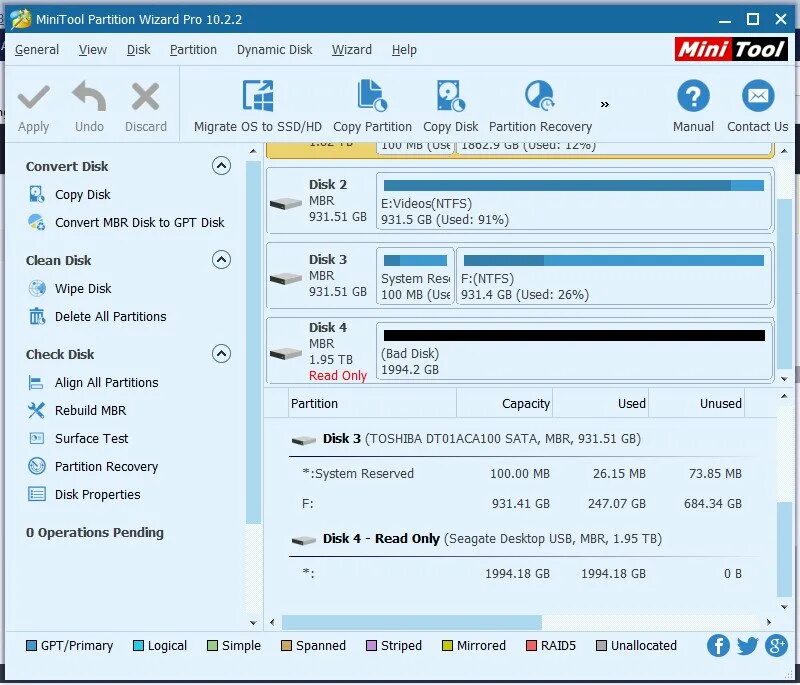Choose Copy Disk in left panel
This screenshot has width=800, height=685.
click(x=82, y=195)
